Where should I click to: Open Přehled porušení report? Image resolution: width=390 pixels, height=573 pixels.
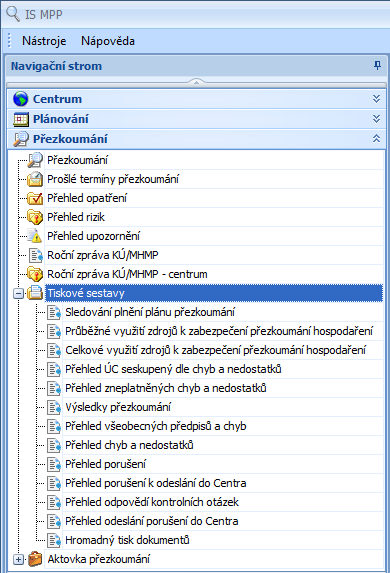pos(105,464)
